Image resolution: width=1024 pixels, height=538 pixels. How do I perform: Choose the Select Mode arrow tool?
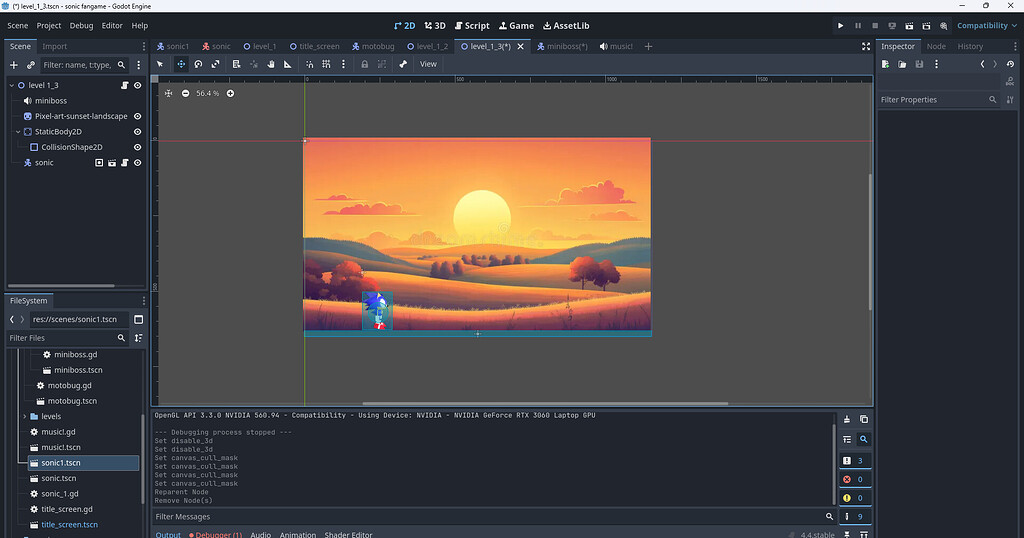pos(160,64)
